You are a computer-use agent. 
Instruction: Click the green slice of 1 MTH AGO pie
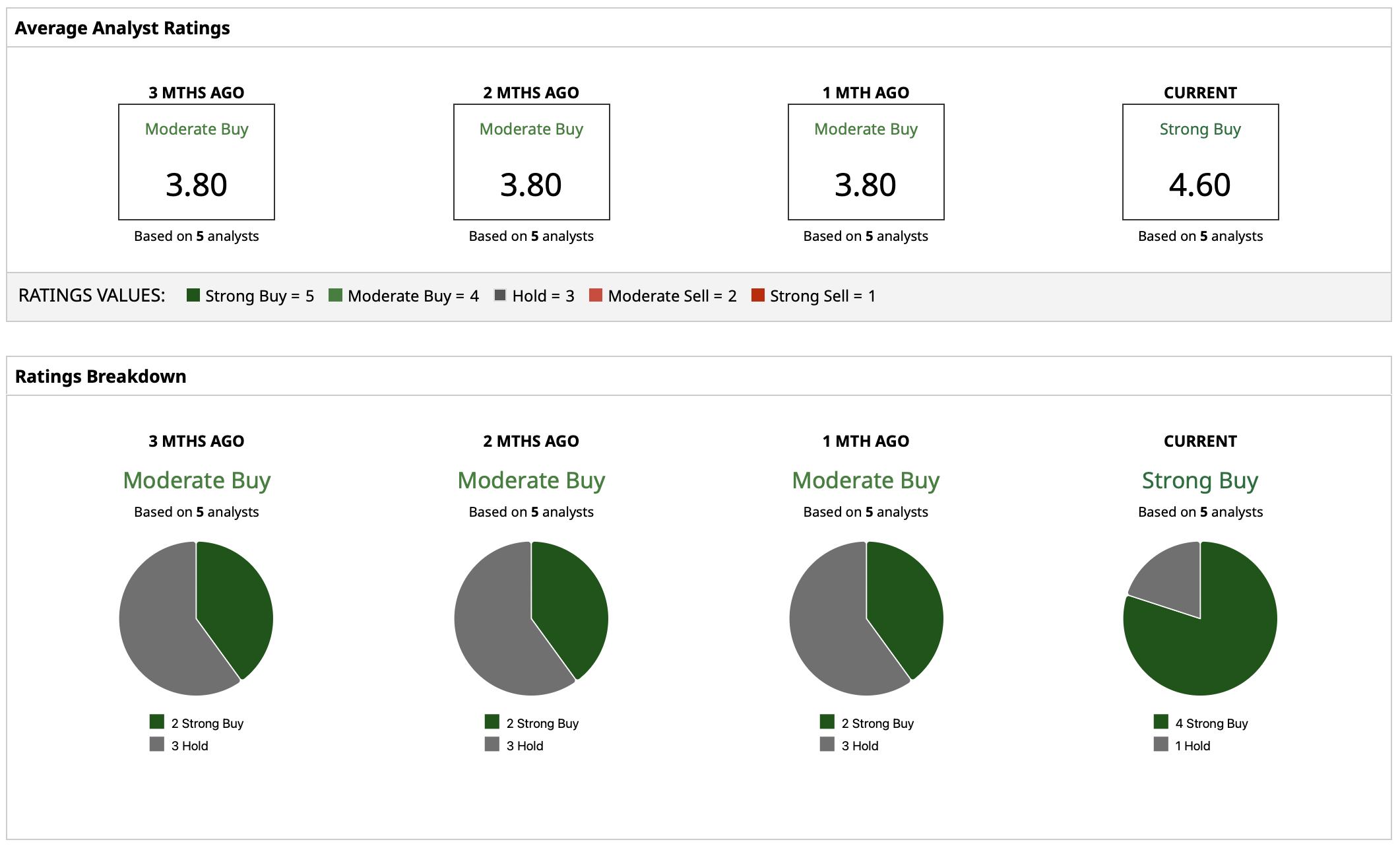click(x=904, y=604)
